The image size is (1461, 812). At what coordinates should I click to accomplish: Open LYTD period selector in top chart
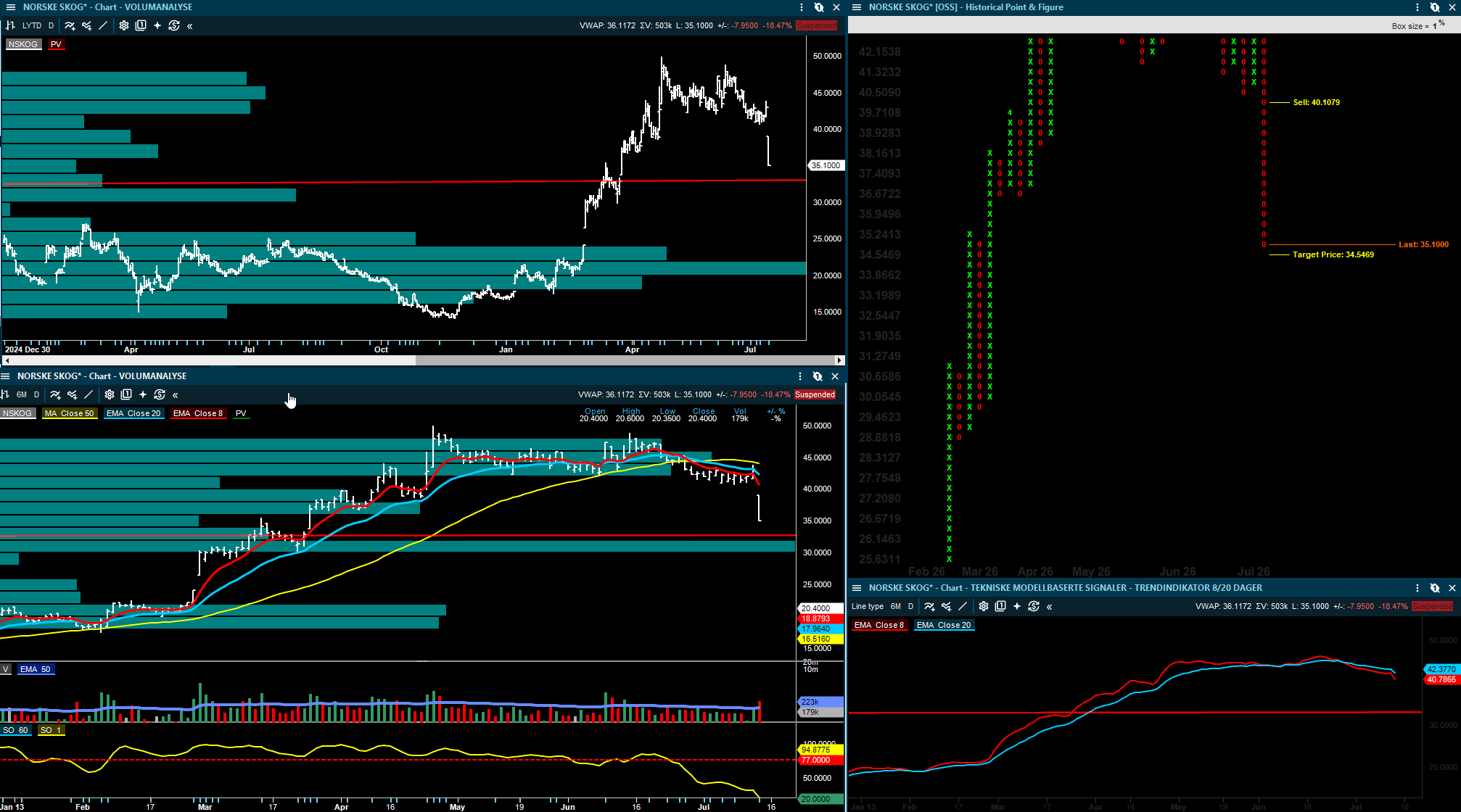[32, 25]
